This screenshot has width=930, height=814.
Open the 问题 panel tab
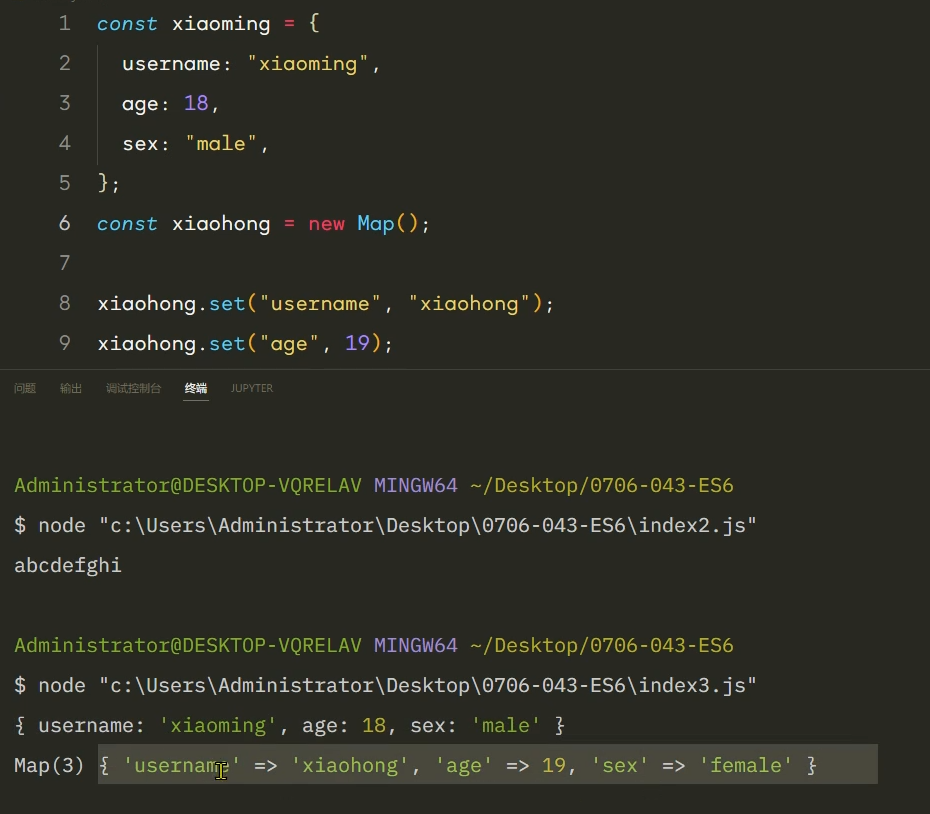(x=25, y=388)
